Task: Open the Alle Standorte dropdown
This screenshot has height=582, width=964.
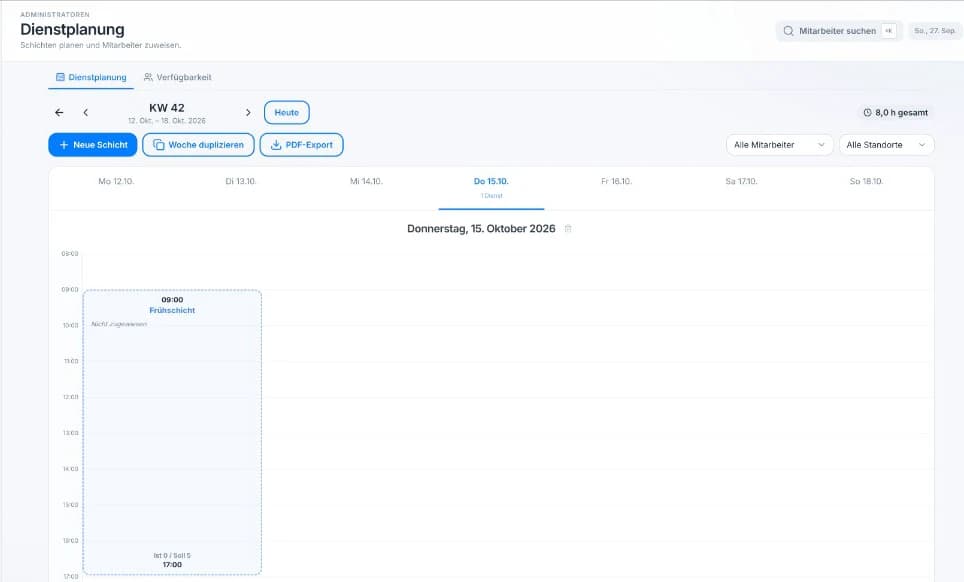Action: coord(887,145)
